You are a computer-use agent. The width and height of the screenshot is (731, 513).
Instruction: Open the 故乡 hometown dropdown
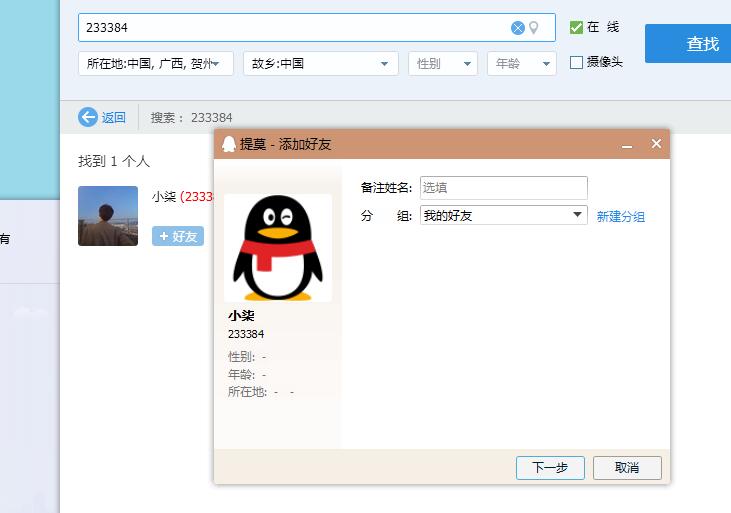[321, 64]
